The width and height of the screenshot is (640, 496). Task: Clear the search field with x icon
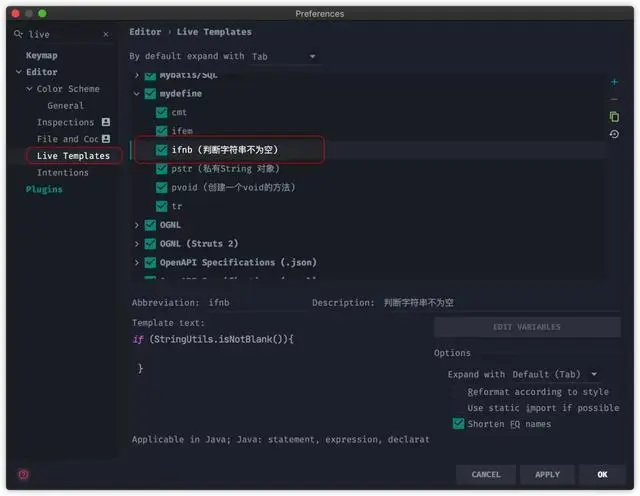106,35
